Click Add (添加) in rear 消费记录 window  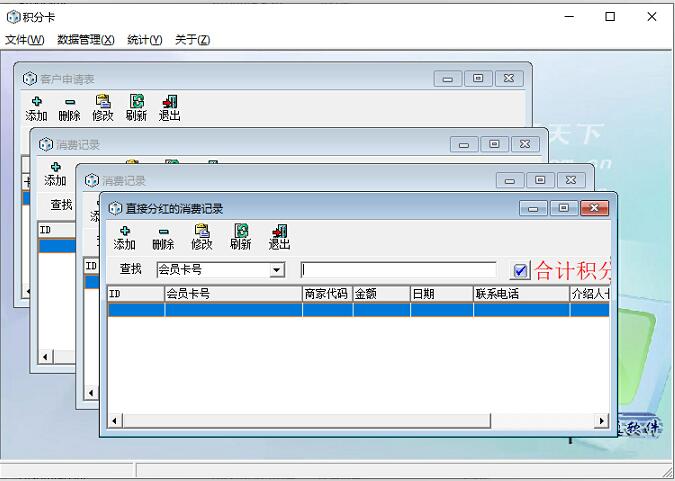(x=55, y=174)
